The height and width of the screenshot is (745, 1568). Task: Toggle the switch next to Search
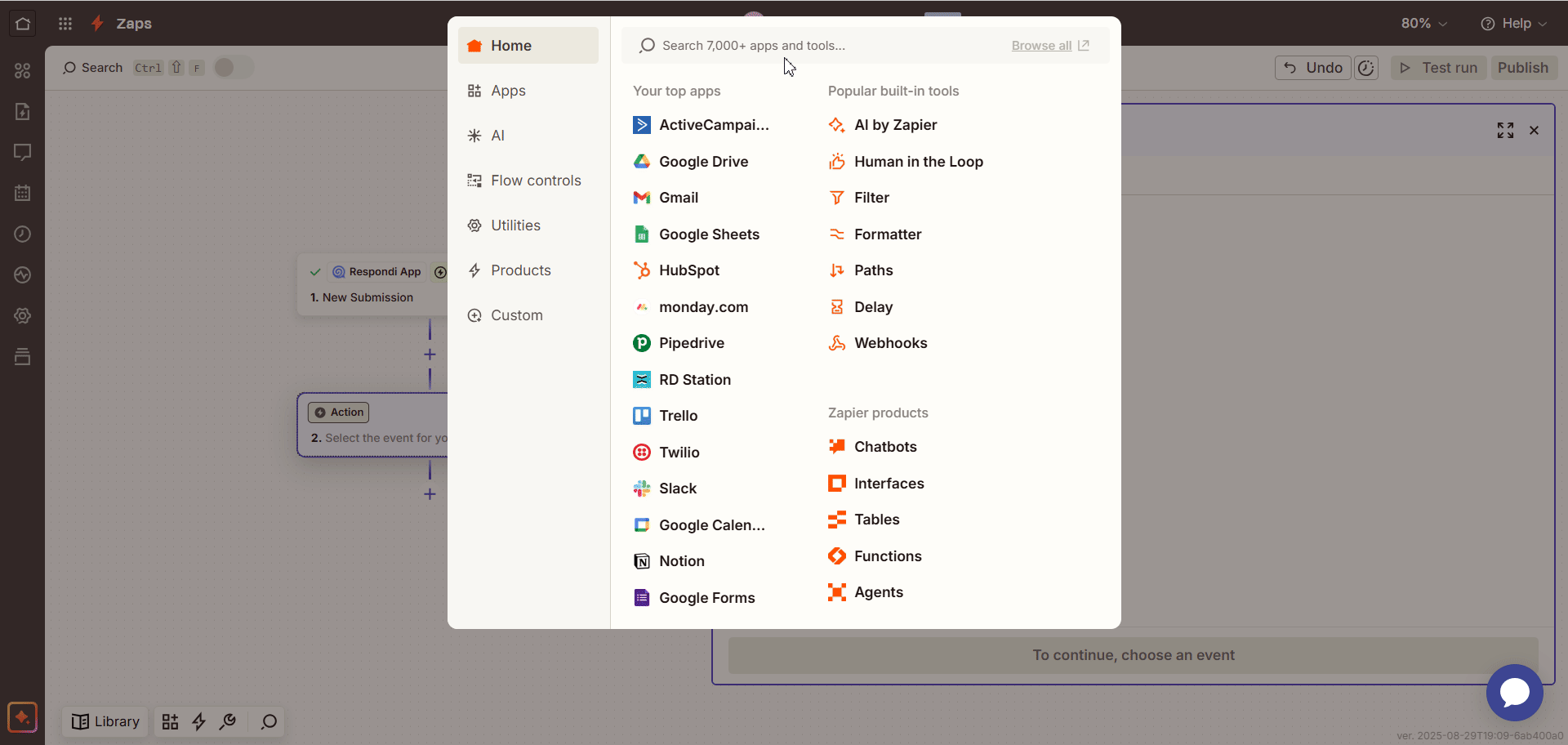pyautogui.click(x=234, y=68)
